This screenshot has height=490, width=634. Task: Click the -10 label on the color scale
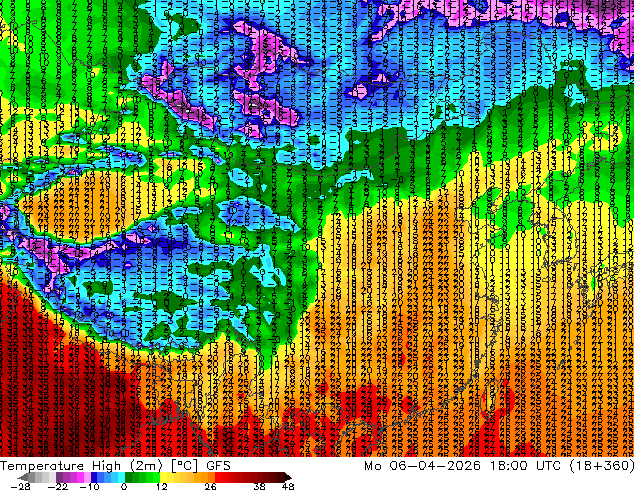[x=89, y=486]
